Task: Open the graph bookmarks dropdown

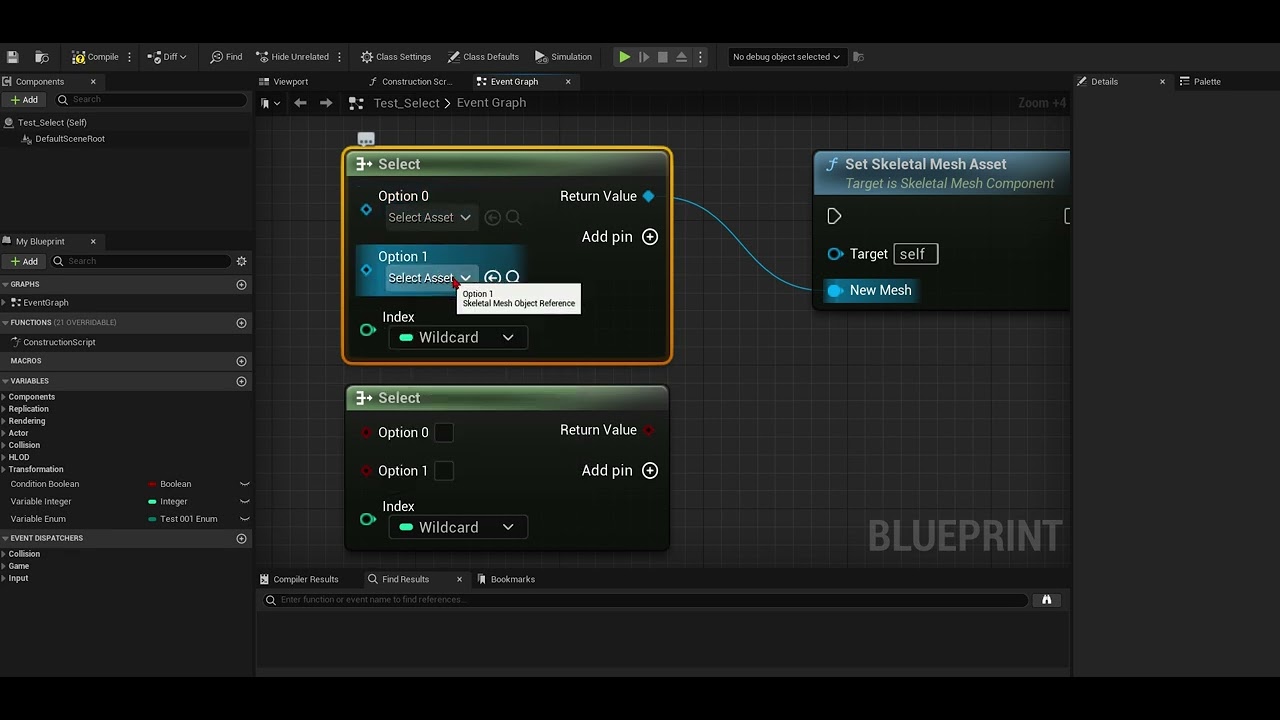Action: [270, 103]
